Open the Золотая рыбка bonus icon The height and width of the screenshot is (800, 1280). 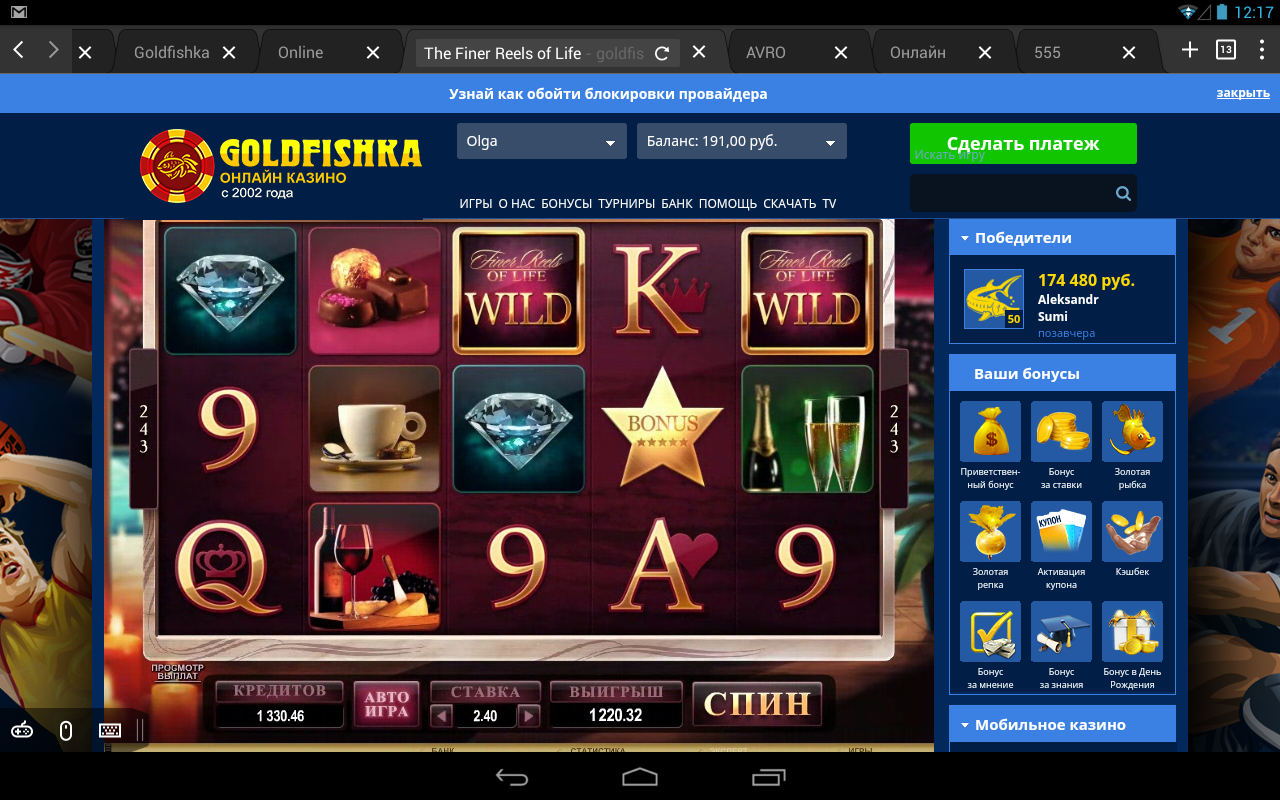coord(1132,431)
